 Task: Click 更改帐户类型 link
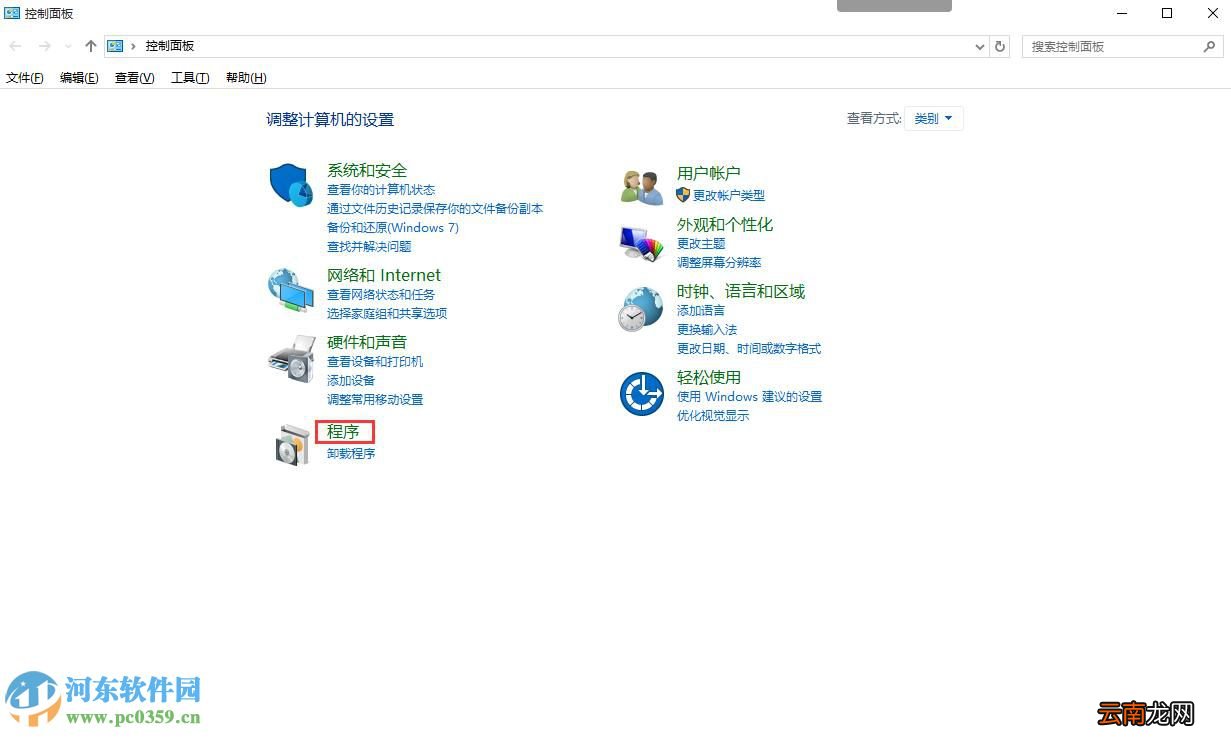(729, 196)
